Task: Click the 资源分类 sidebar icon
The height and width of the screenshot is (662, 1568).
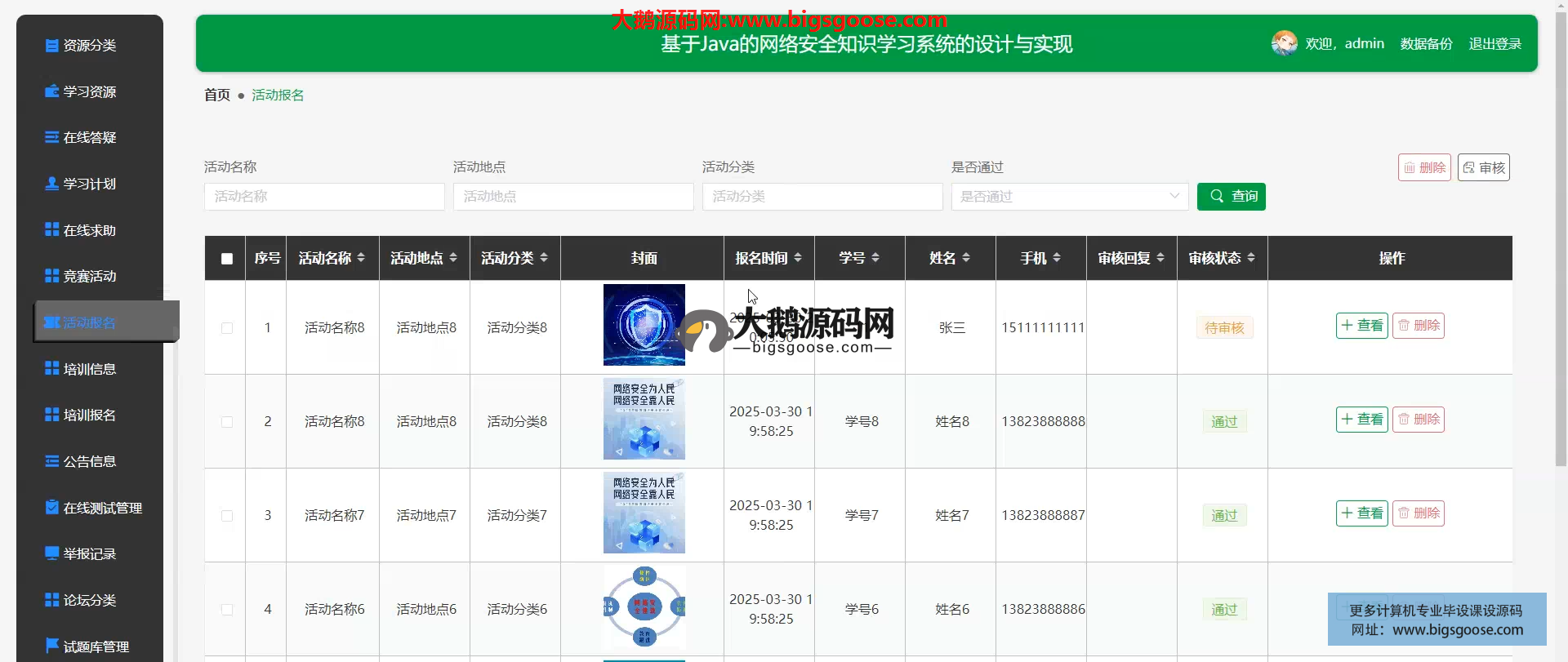Action: pos(51,46)
